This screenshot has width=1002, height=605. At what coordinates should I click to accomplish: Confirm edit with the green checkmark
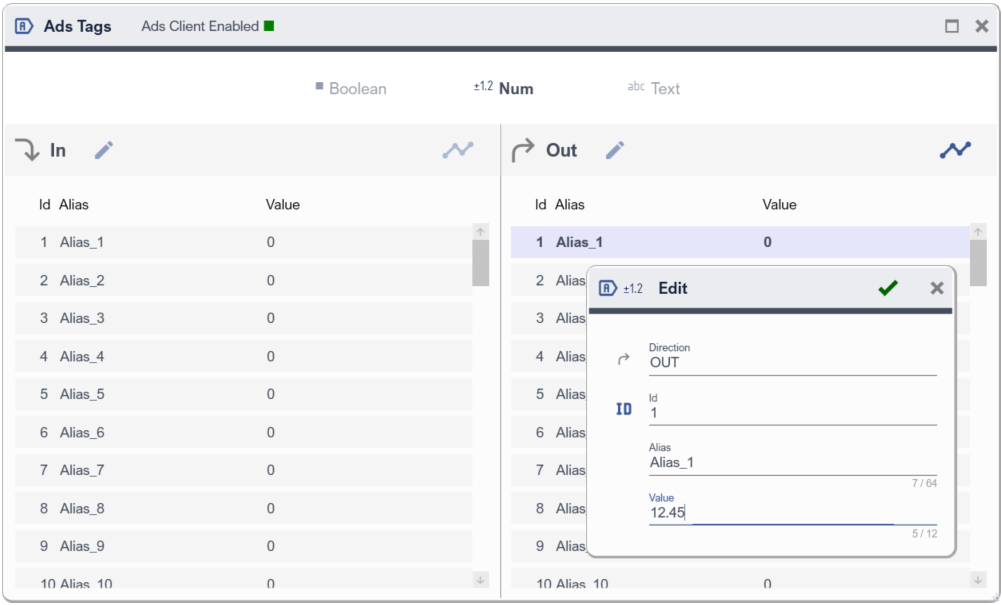pos(887,288)
